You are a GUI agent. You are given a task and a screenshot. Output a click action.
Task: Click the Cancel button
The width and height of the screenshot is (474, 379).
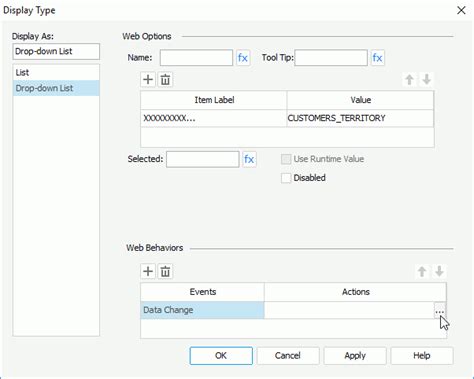pyautogui.click(x=288, y=356)
